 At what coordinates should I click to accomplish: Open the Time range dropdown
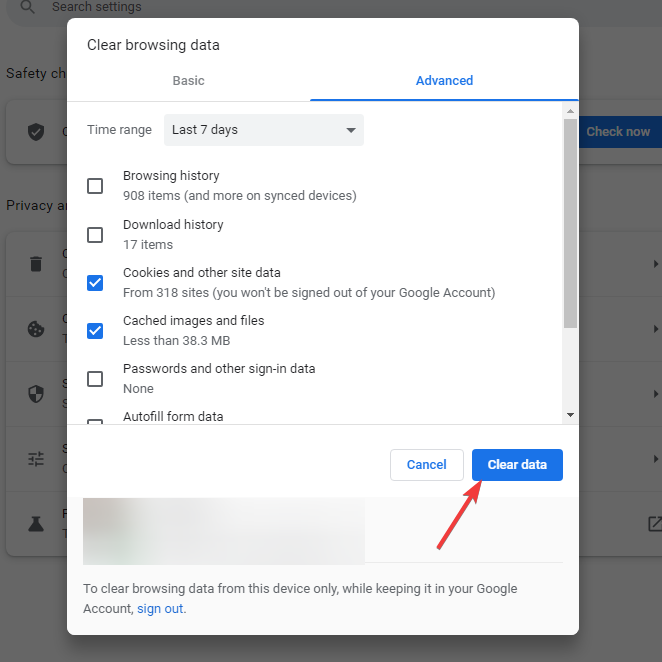[x=263, y=130]
